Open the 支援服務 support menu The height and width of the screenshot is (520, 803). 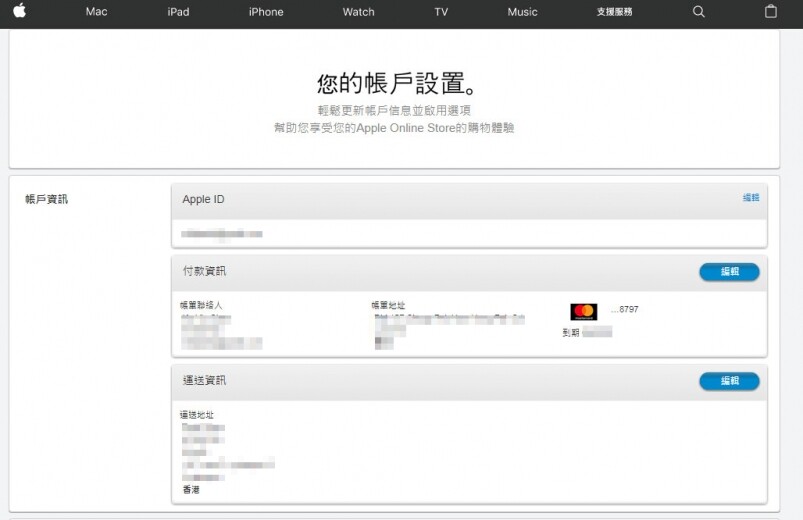tap(614, 12)
